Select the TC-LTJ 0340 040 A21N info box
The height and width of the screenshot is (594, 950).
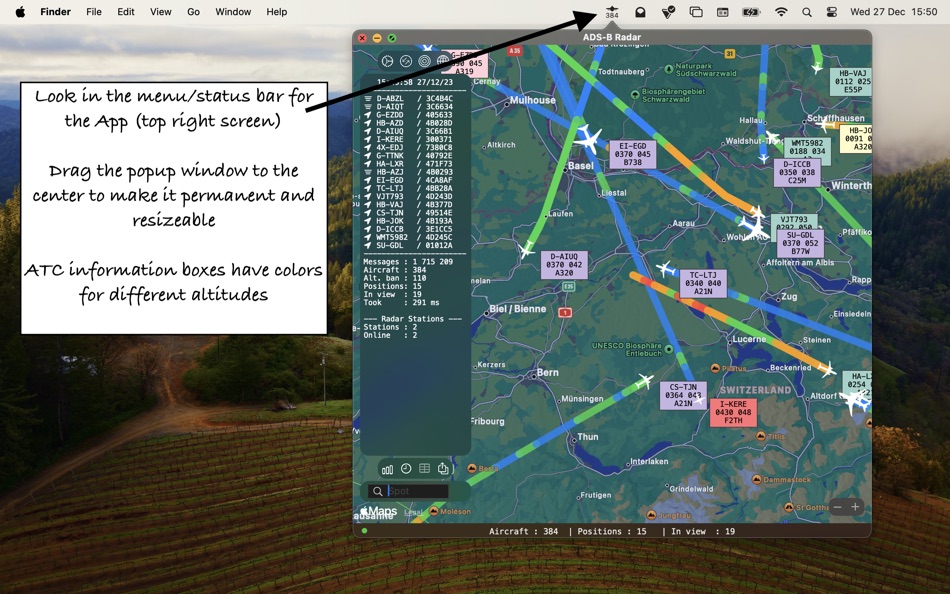[x=703, y=283]
